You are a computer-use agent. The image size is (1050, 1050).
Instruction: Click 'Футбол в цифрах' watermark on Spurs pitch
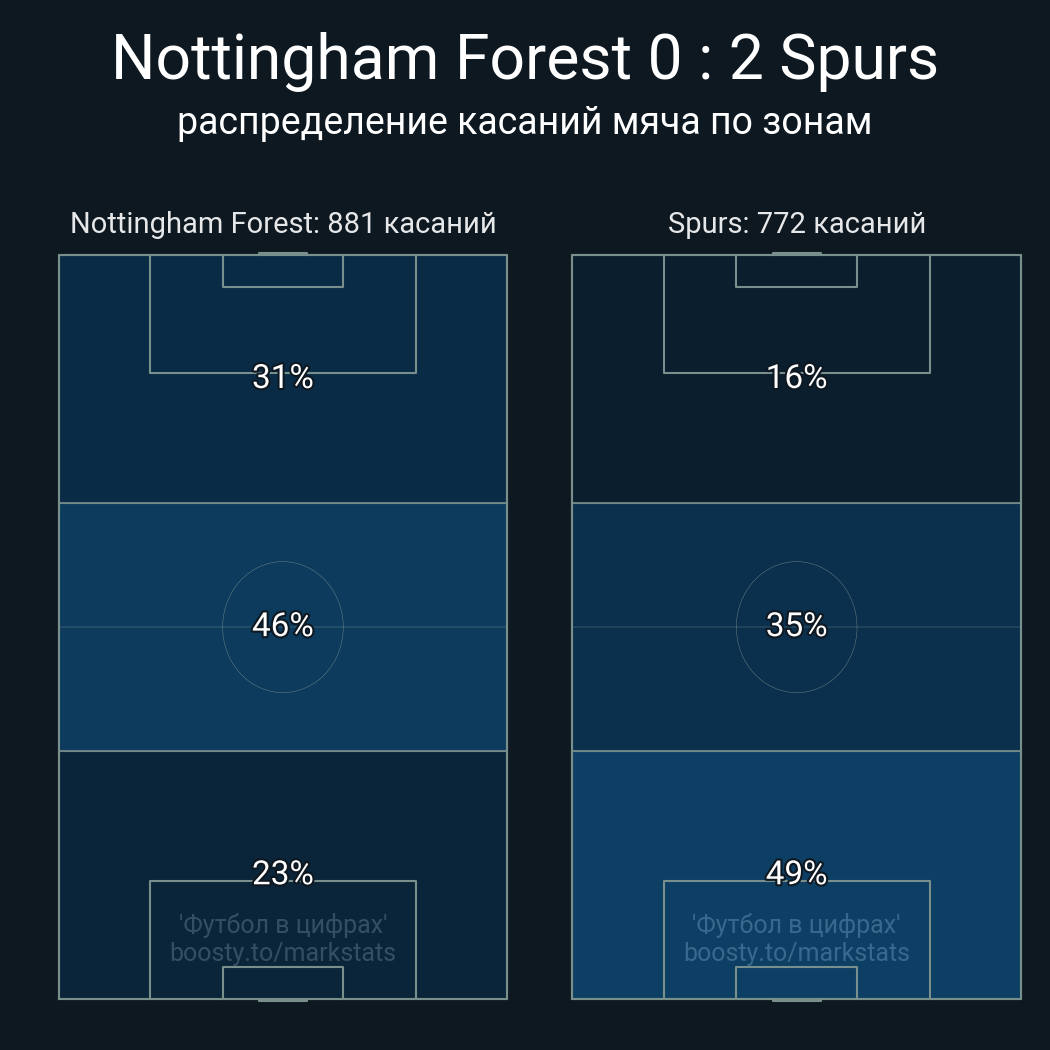point(796,924)
